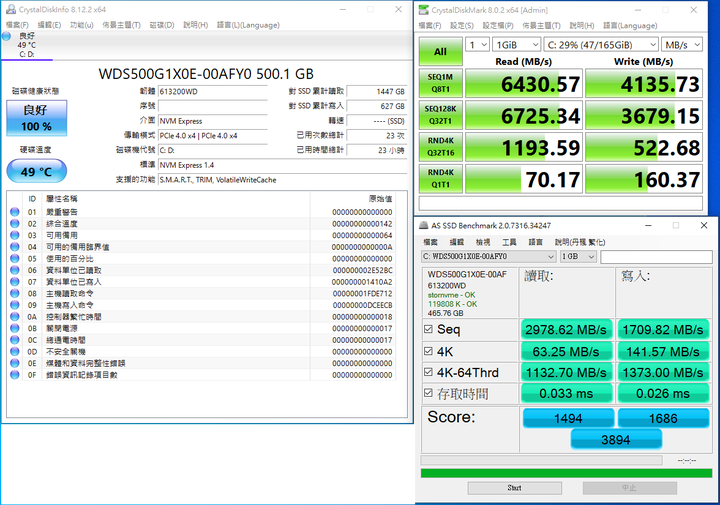The width and height of the screenshot is (720, 505).
Task: Click status orb for attribute 0F row
Action: [15, 375]
